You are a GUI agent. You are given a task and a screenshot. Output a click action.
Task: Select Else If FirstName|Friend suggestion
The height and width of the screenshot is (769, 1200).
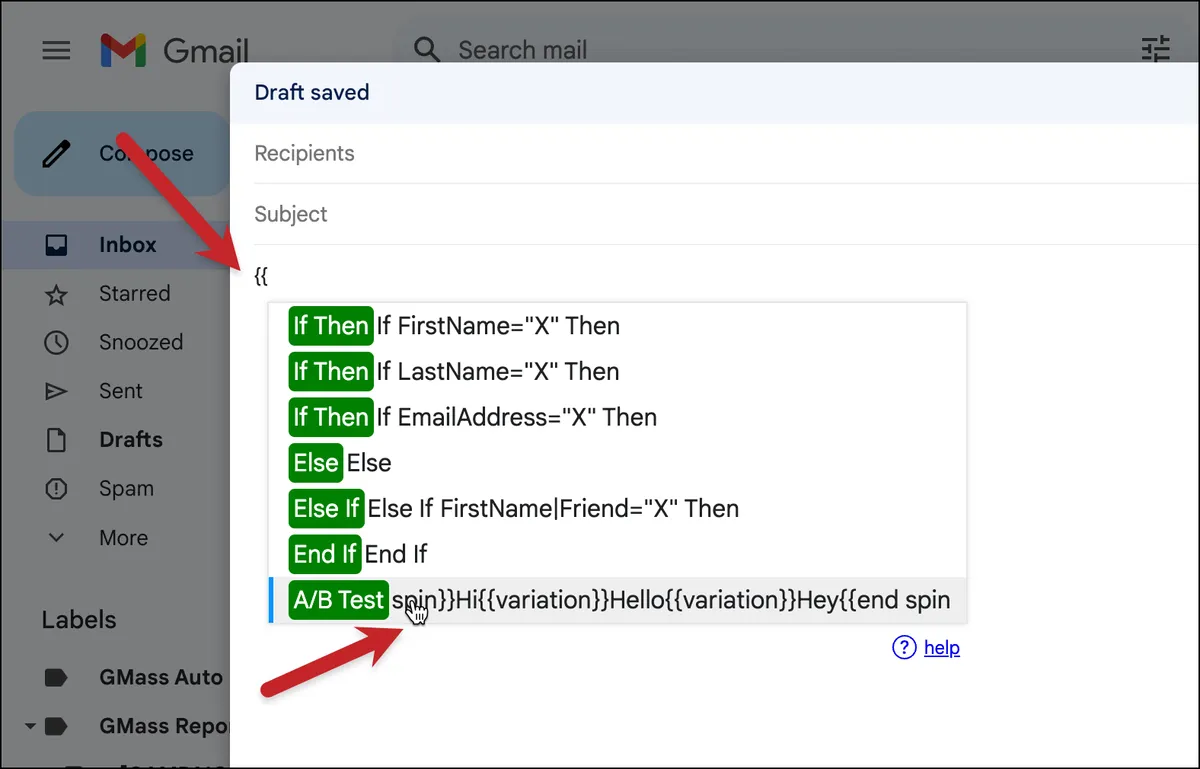617,508
